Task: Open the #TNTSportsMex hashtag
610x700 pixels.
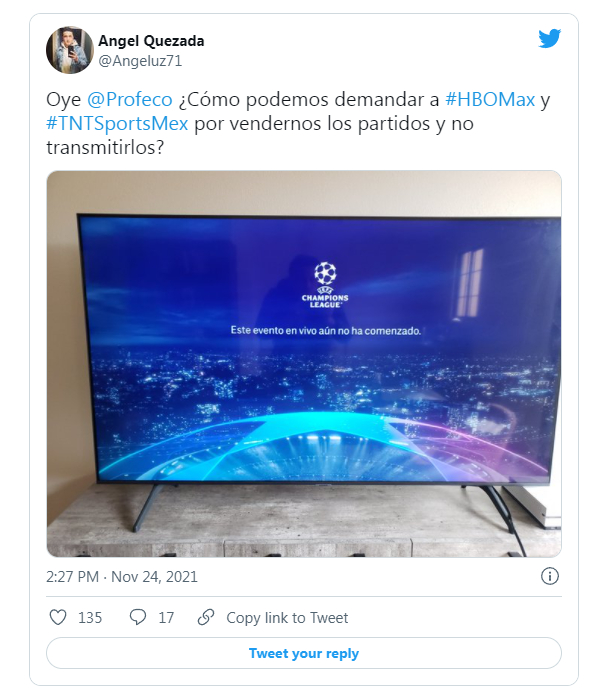Action: coord(117,124)
